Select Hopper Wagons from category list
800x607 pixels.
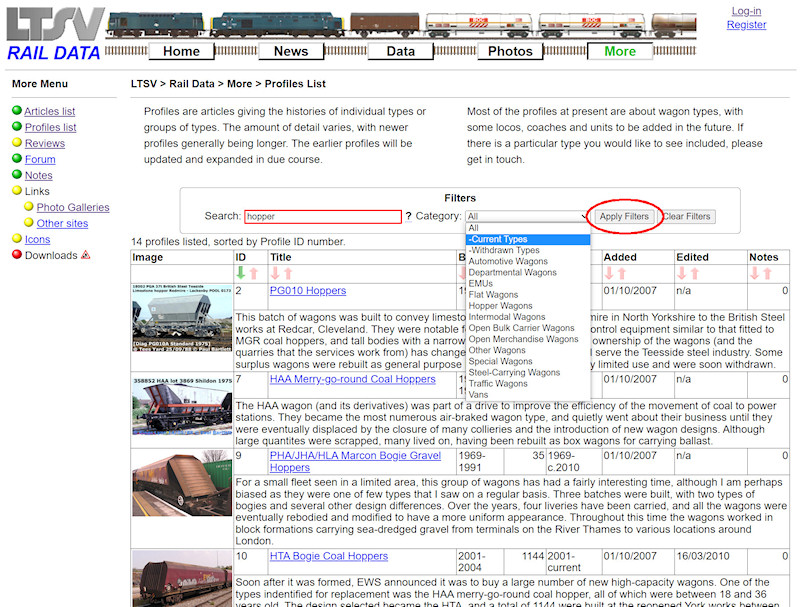pyautogui.click(x=500, y=306)
